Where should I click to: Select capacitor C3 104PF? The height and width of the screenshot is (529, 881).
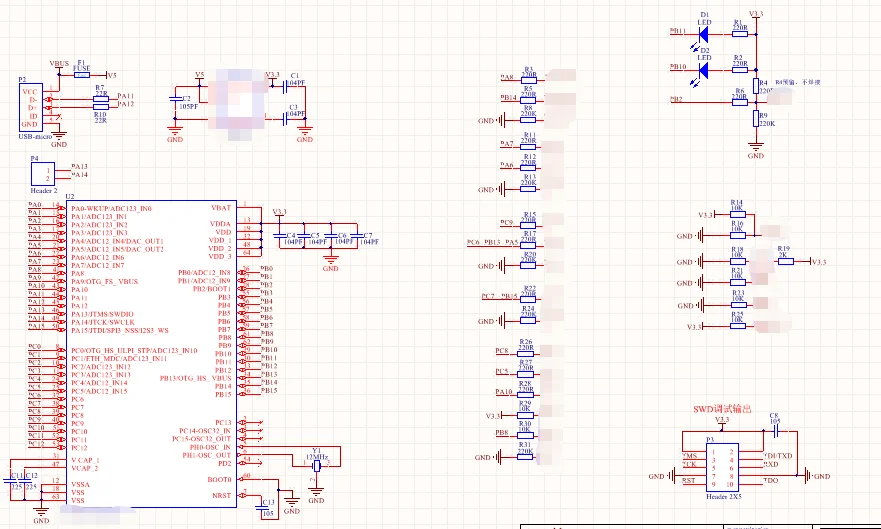pos(285,118)
